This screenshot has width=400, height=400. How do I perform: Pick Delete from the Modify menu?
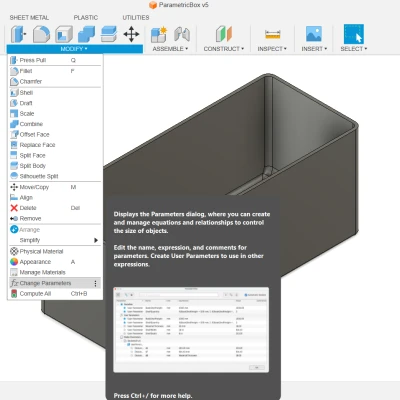(55, 208)
